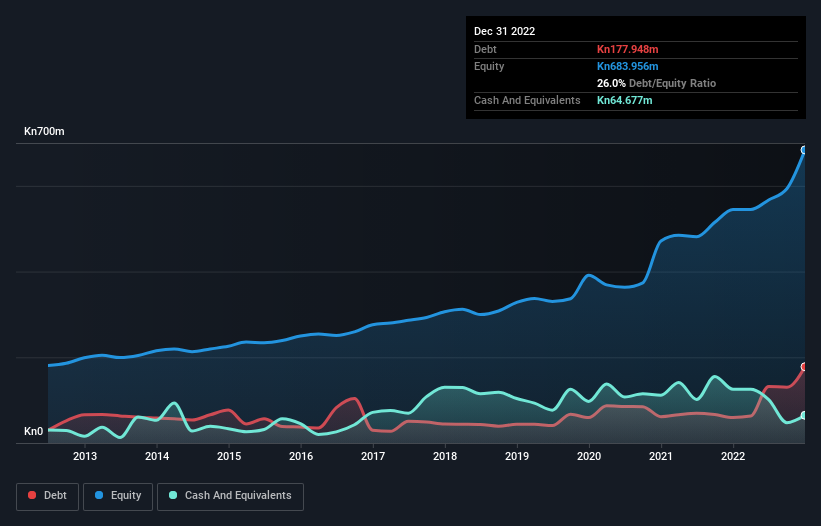Click the teal Cash end-point marker
Screen dimensions: 821x526
pyautogui.click(x=804, y=416)
